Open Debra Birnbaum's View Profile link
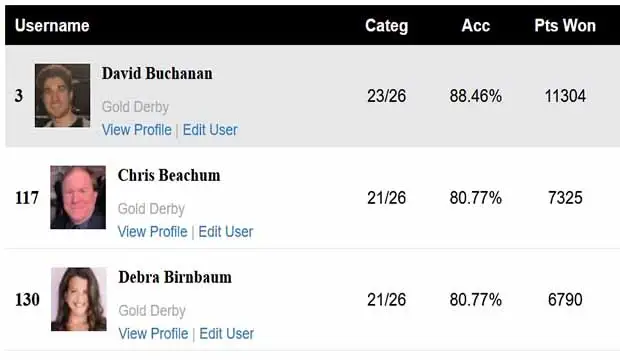The width and height of the screenshot is (620, 360). coord(153,333)
